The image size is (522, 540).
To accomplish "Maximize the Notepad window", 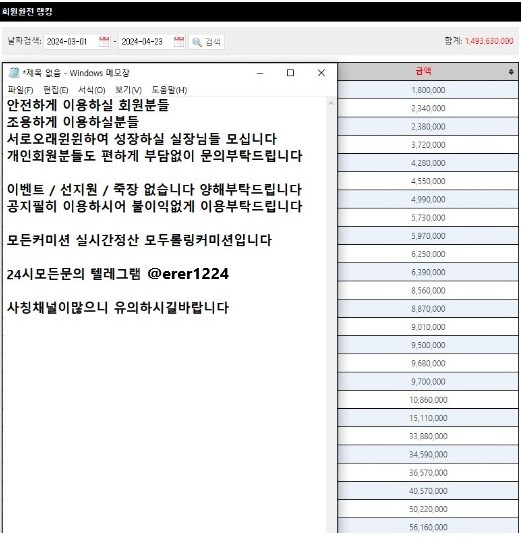I will pos(291,73).
